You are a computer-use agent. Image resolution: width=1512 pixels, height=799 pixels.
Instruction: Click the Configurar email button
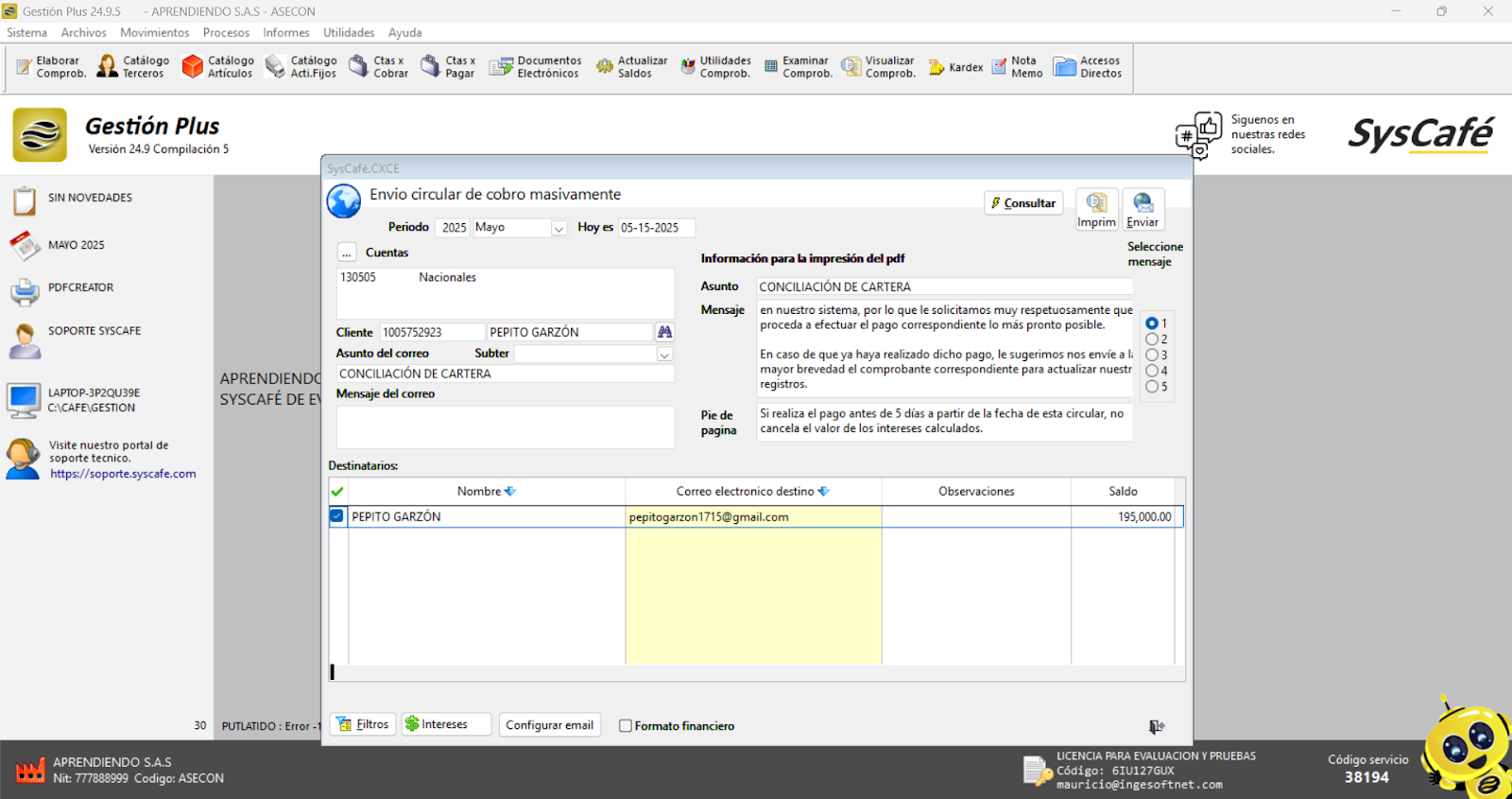(549, 725)
